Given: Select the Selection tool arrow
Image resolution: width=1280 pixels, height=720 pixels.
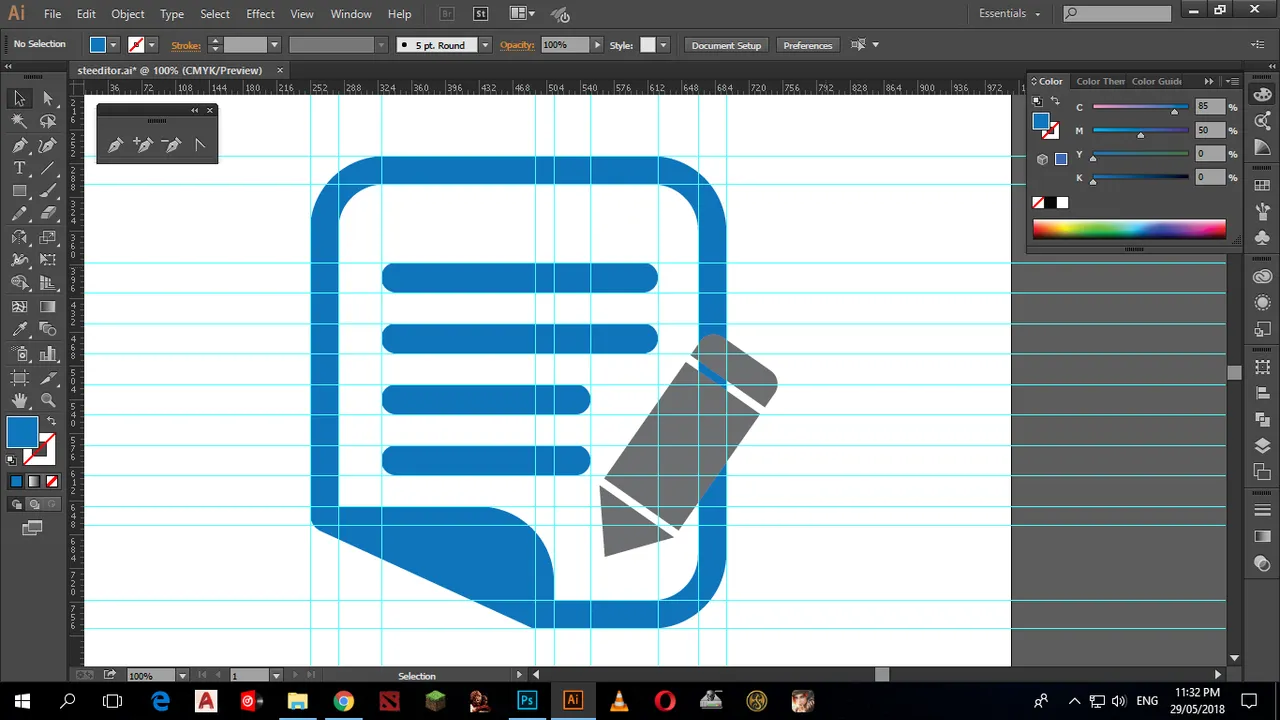Looking at the screenshot, I should pos(19,98).
